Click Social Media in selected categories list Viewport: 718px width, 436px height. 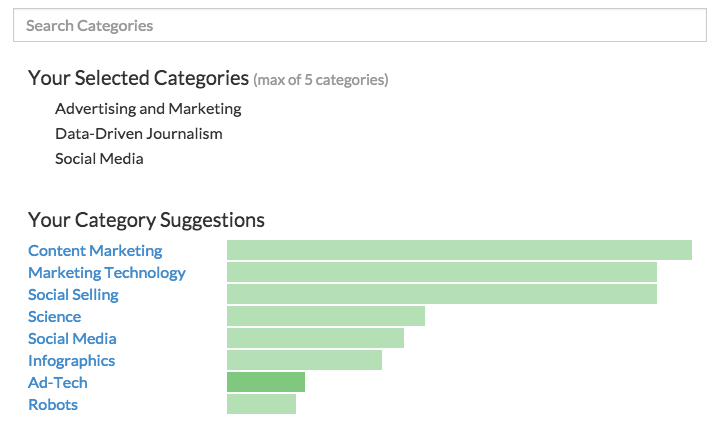coord(99,158)
